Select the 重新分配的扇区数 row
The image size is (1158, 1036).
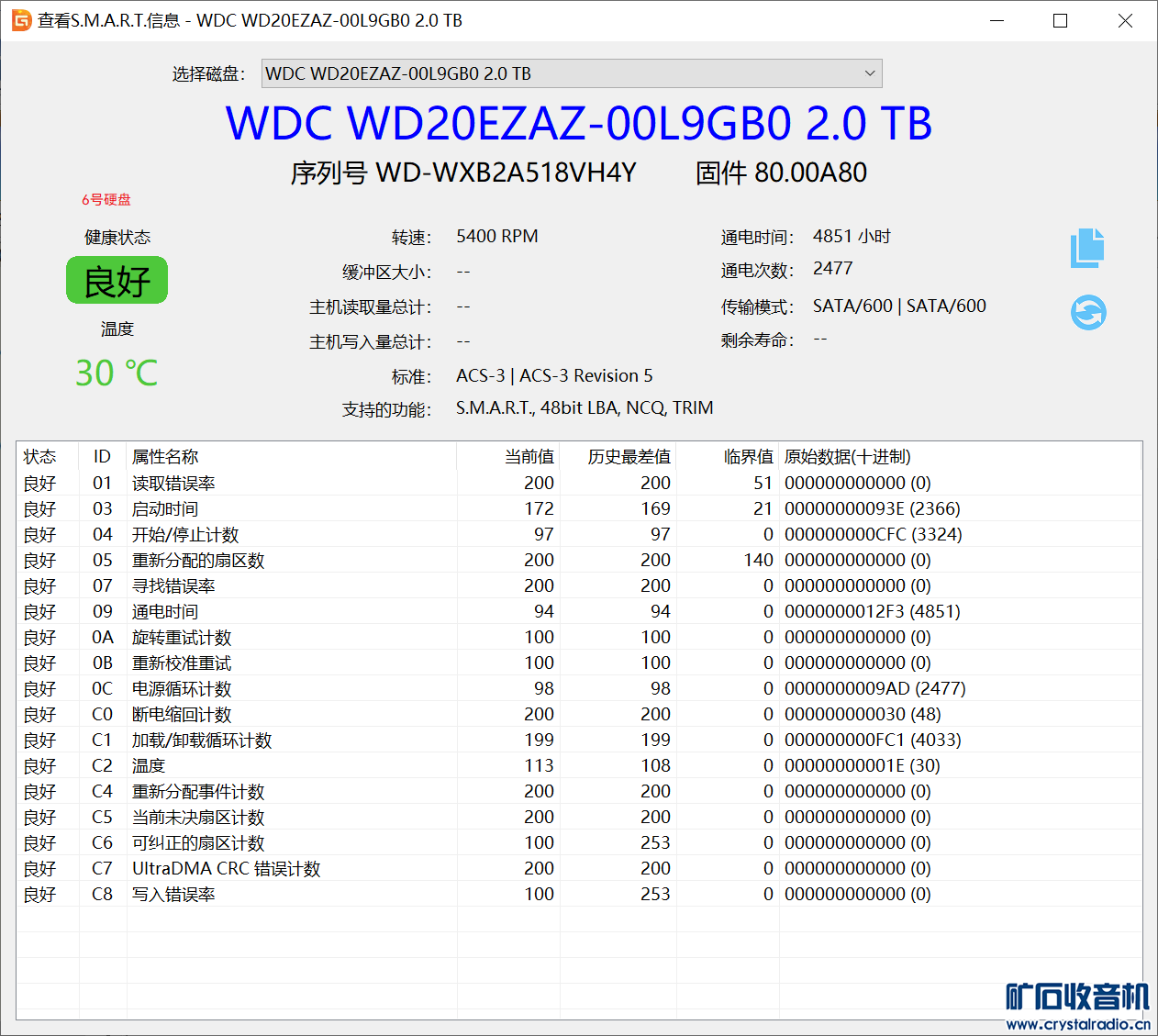(579, 560)
